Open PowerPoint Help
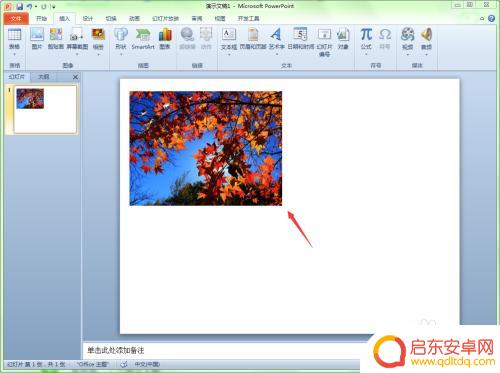500x373 pixels. pos(491,19)
